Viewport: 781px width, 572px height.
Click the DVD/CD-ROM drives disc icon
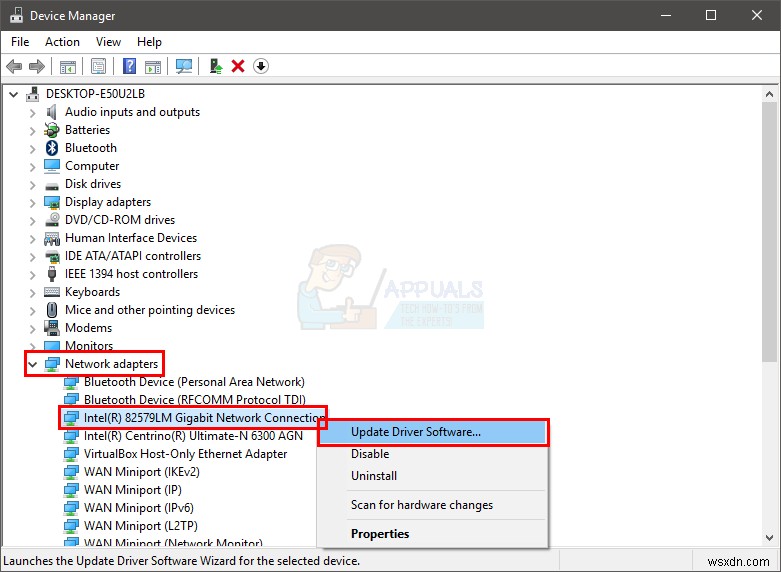coord(52,220)
